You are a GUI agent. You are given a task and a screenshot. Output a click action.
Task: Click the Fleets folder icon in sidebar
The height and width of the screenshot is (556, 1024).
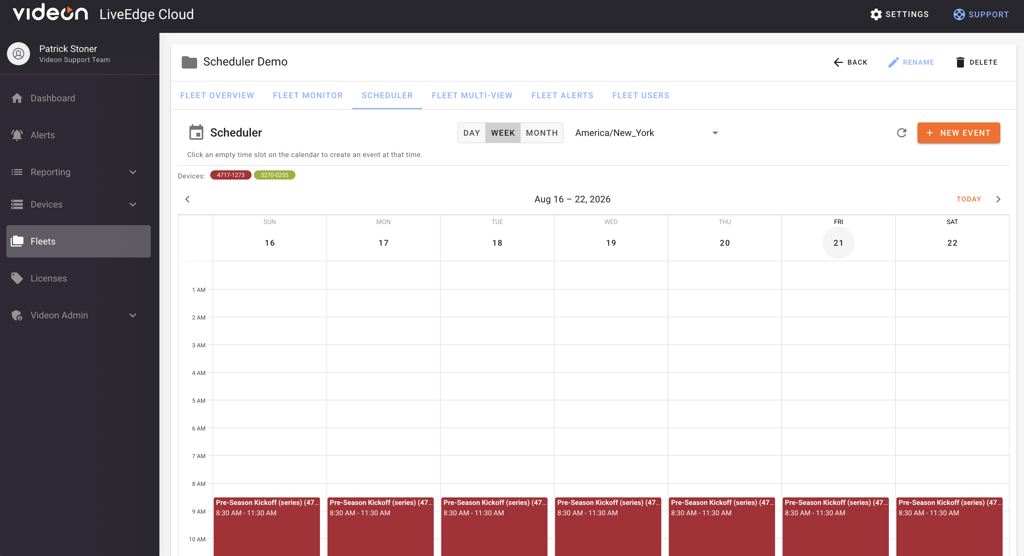[x=17, y=241]
